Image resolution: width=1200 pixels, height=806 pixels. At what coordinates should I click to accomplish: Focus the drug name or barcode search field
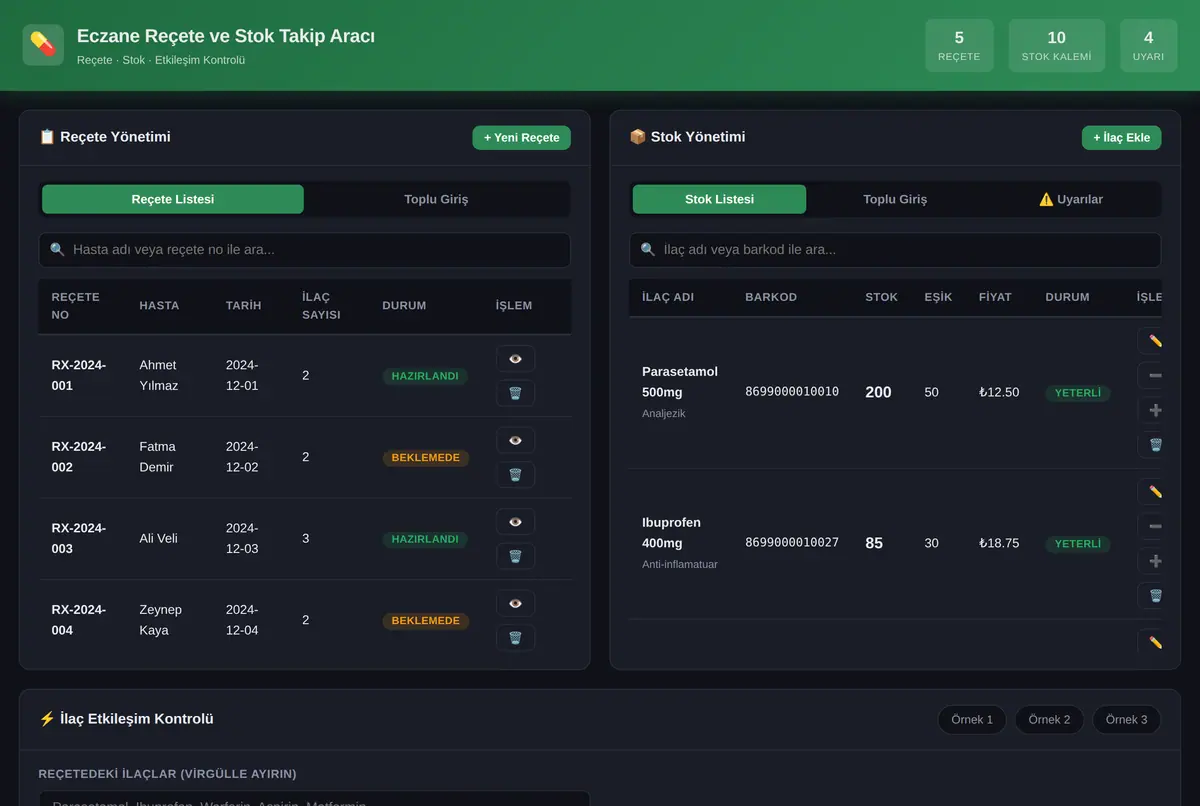pos(895,250)
